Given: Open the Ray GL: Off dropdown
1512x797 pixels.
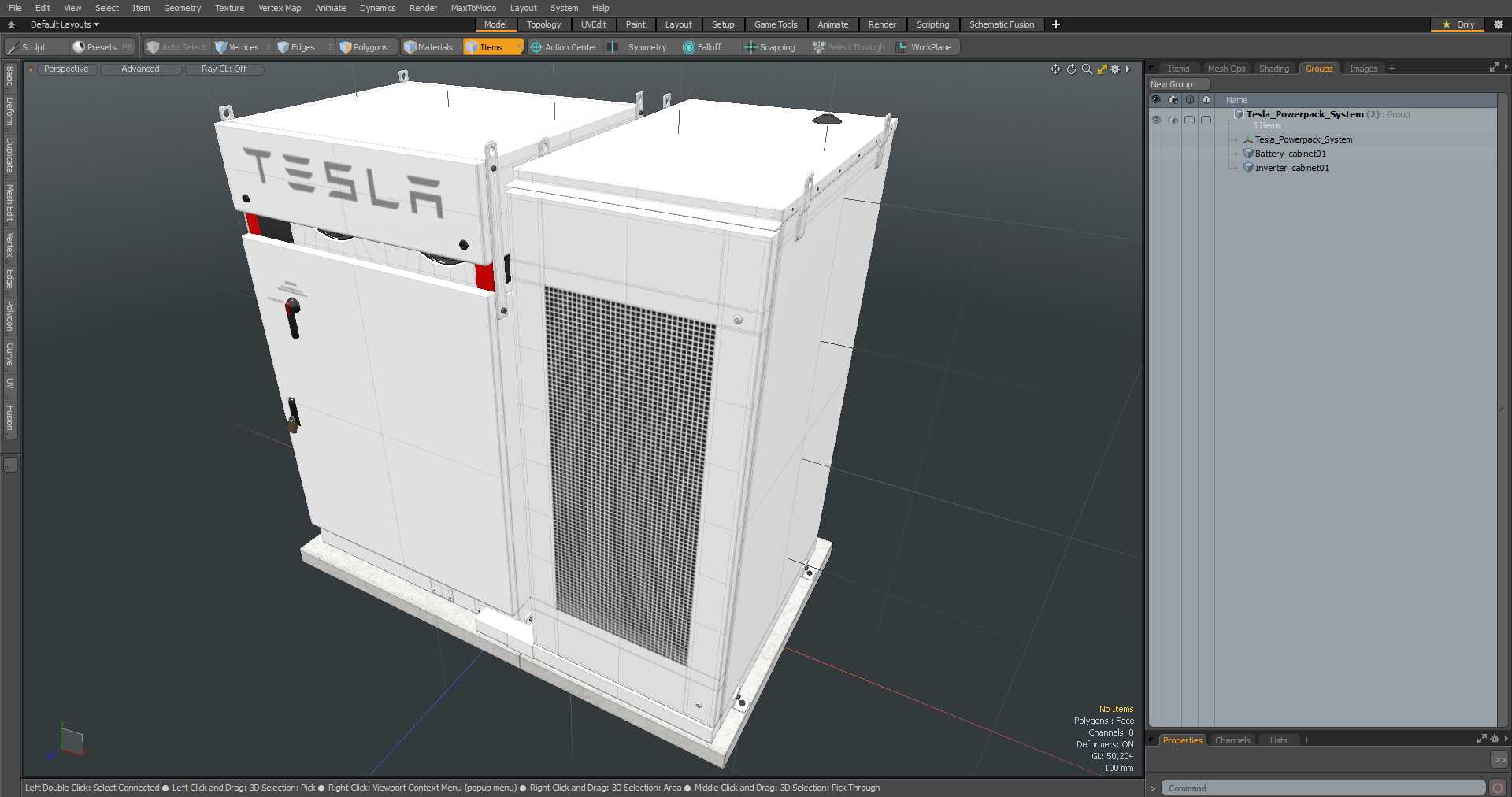Looking at the screenshot, I should pos(224,69).
